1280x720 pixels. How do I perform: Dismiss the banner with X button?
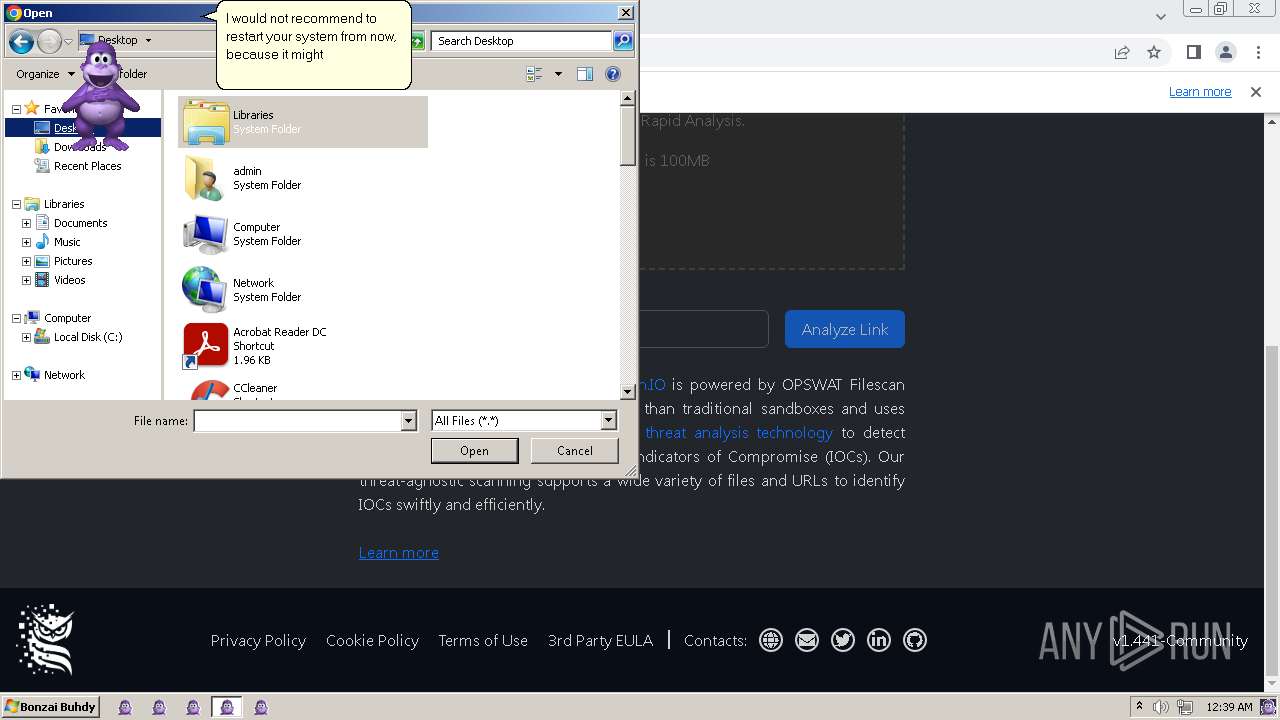(x=1256, y=91)
